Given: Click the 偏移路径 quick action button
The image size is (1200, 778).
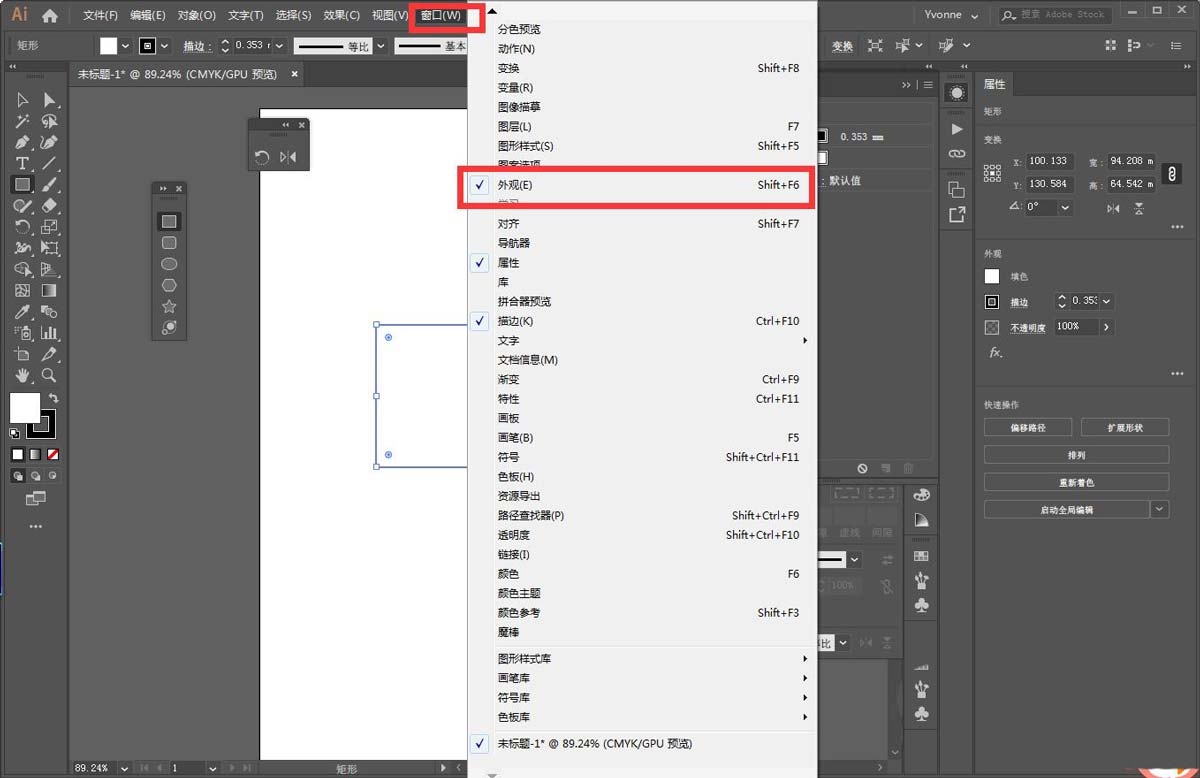Looking at the screenshot, I should tap(1027, 427).
